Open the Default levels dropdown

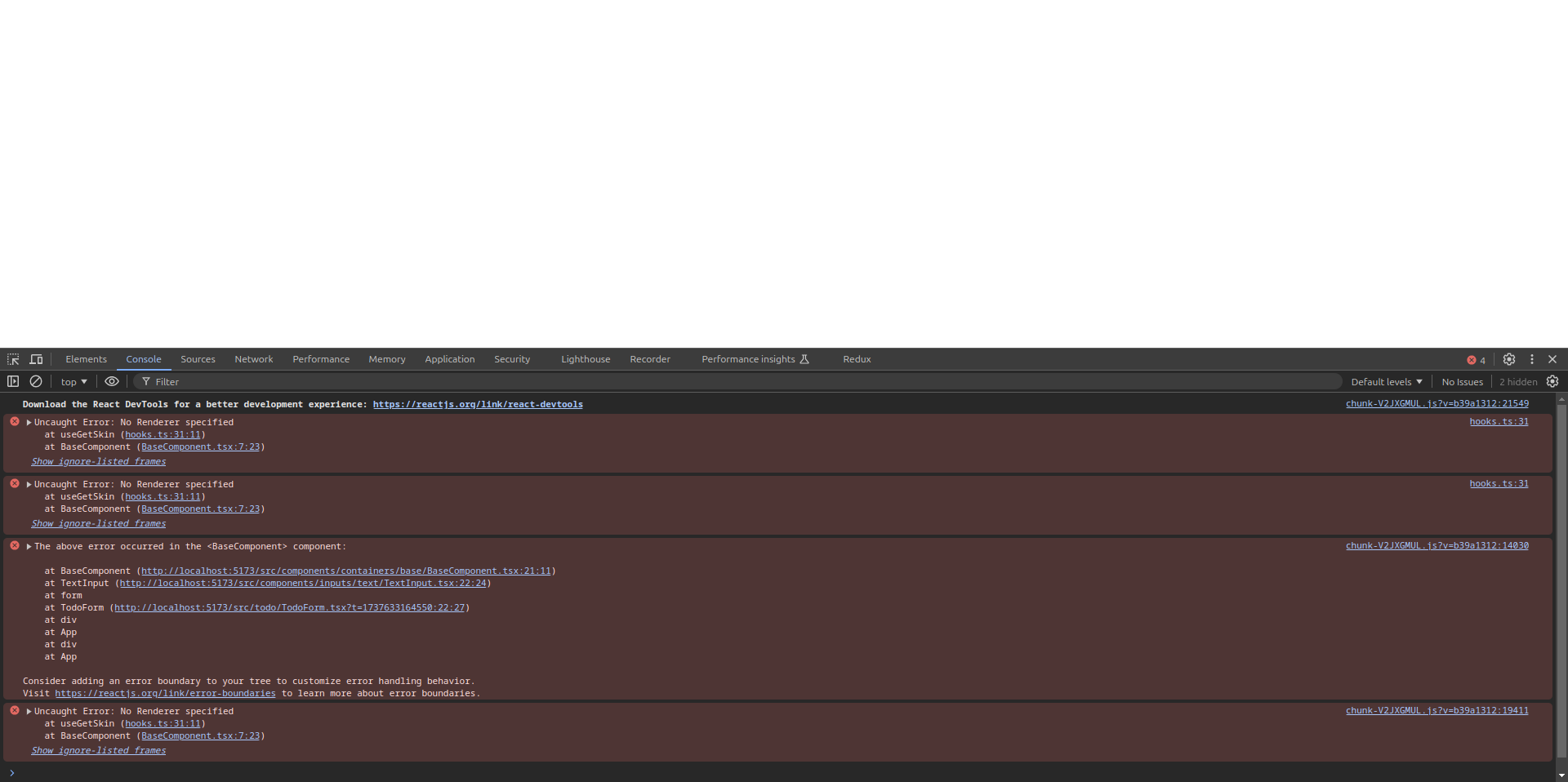click(x=1387, y=382)
